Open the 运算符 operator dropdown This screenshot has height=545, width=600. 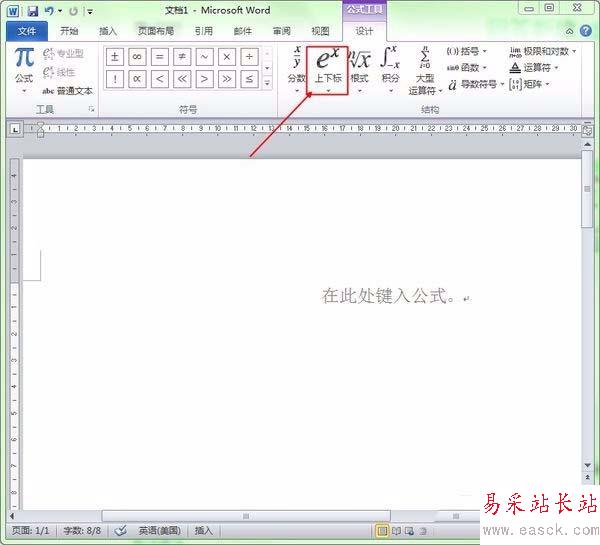click(x=534, y=68)
